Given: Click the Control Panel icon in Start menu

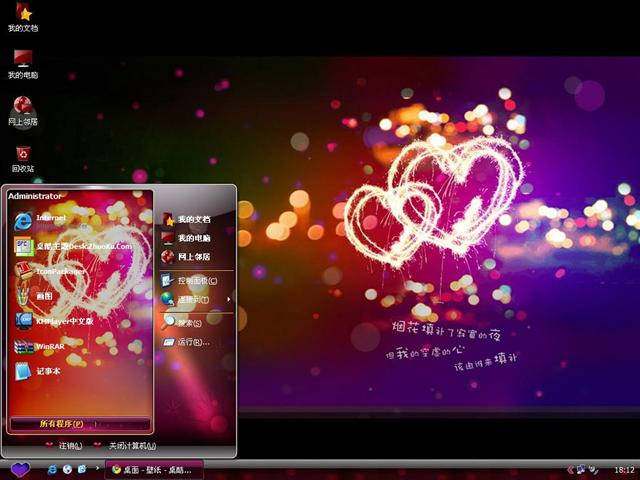Looking at the screenshot, I should pos(167,280).
